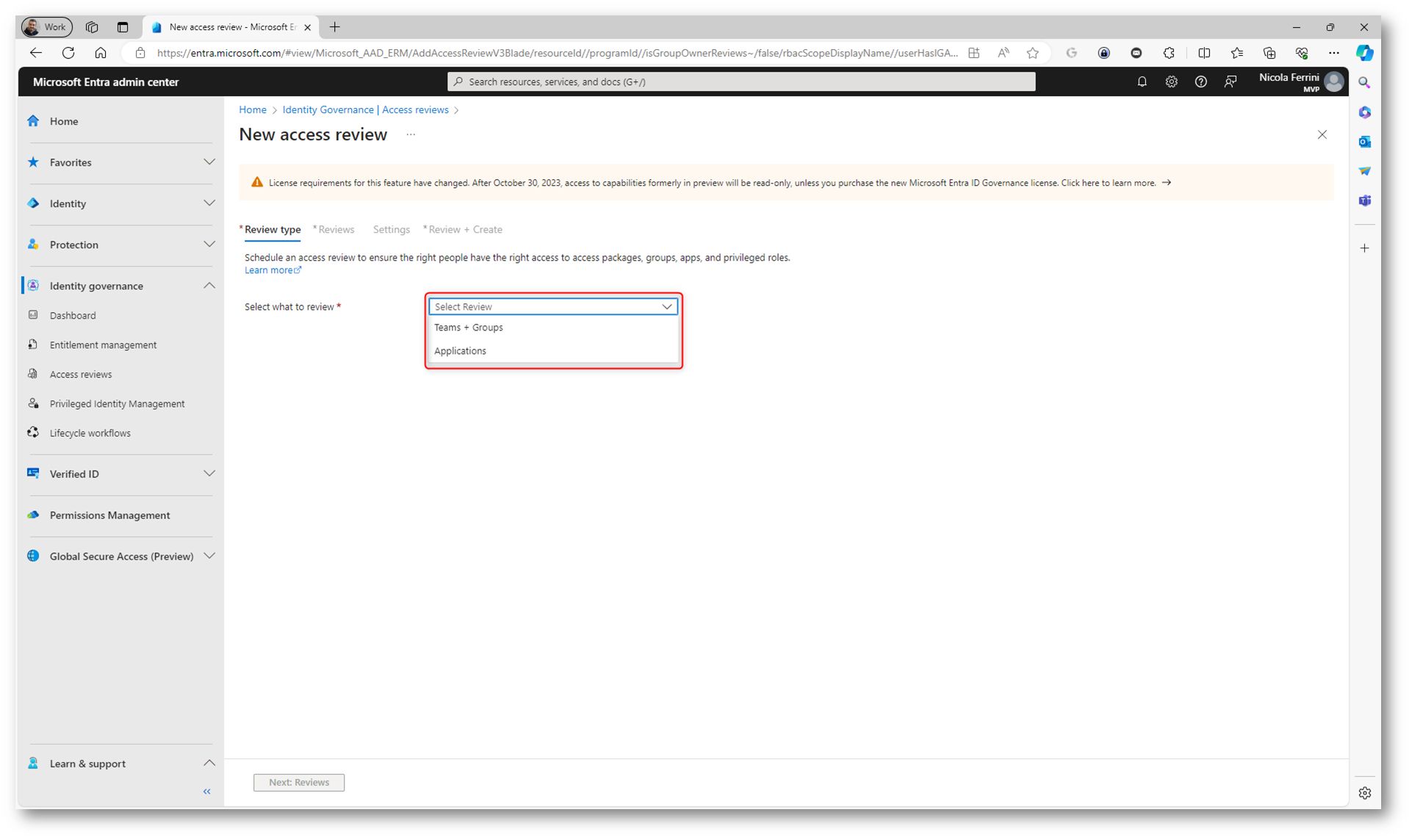
Task: Open the Learn more link
Action: 273,270
